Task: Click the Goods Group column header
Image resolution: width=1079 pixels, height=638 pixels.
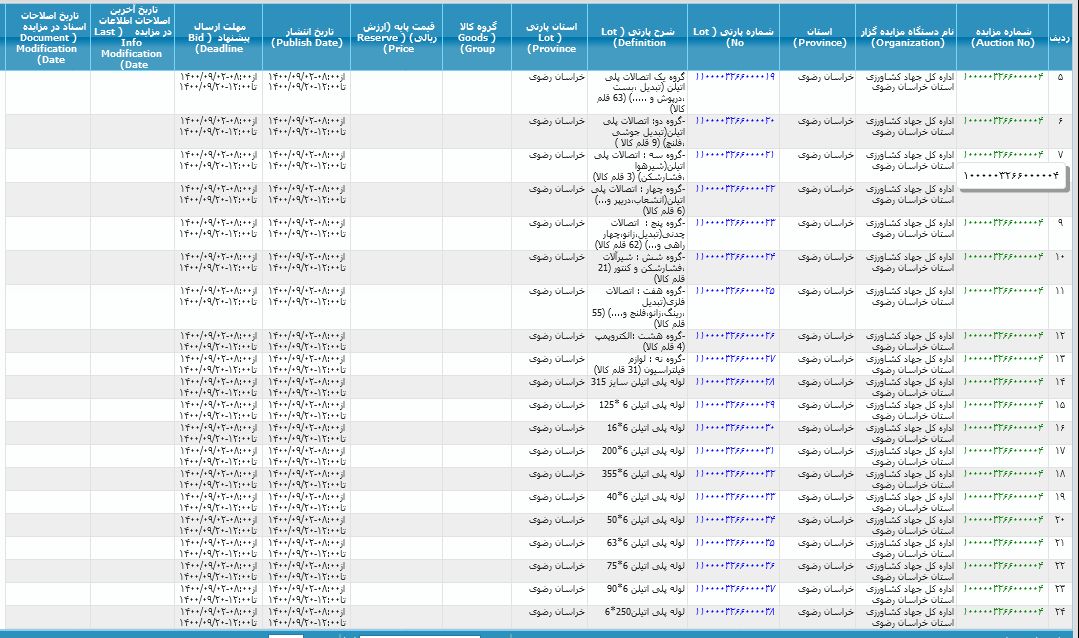Action: (x=477, y=37)
